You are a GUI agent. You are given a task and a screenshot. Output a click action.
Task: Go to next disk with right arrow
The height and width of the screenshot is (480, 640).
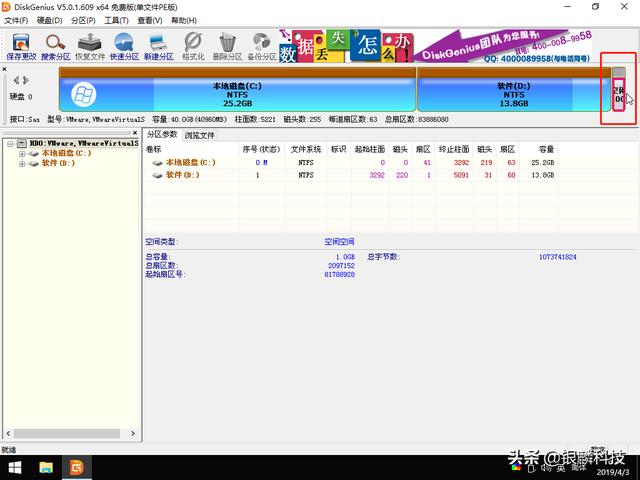pyautogui.click(x=26, y=80)
